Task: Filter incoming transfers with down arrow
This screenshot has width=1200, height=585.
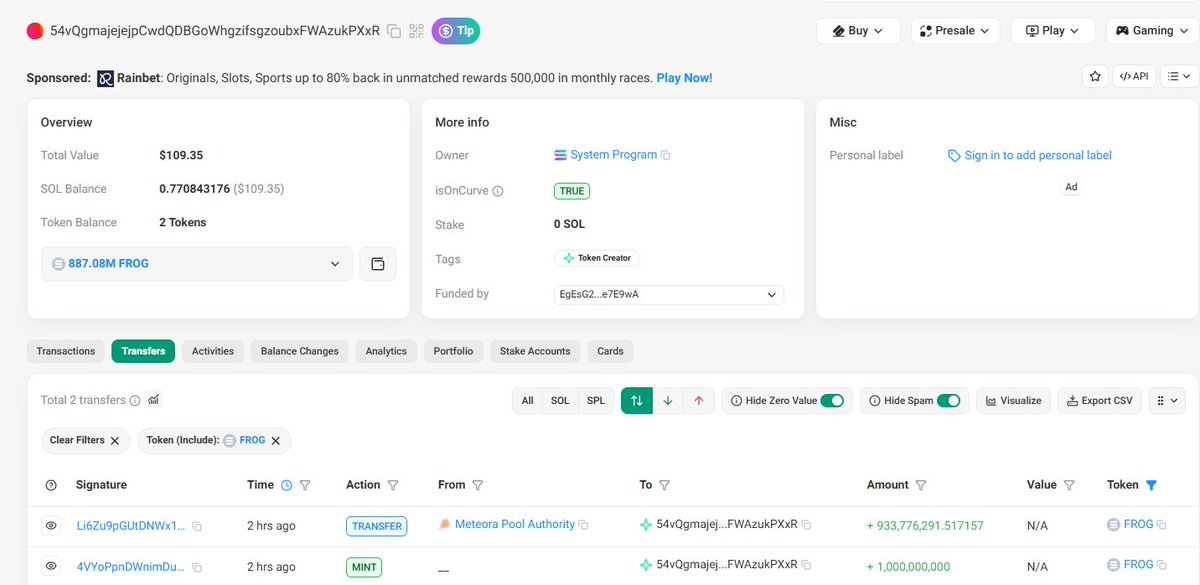Action: point(668,401)
